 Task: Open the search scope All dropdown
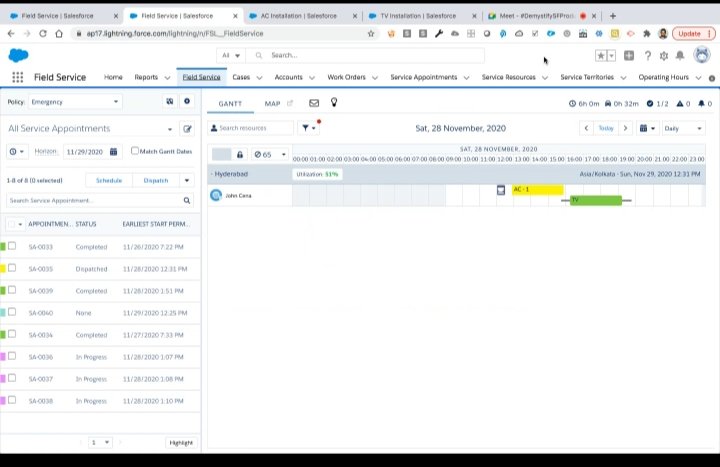click(231, 56)
